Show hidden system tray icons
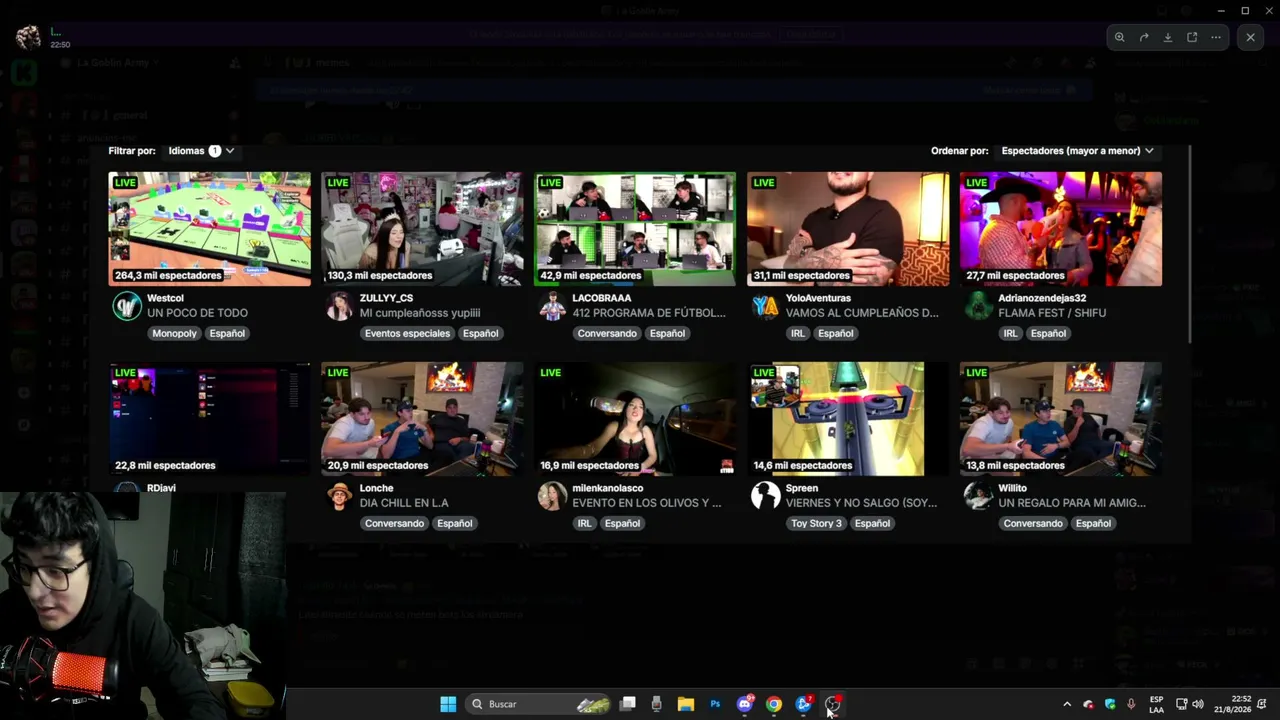The image size is (1280, 720). (x=1067, y=704)
